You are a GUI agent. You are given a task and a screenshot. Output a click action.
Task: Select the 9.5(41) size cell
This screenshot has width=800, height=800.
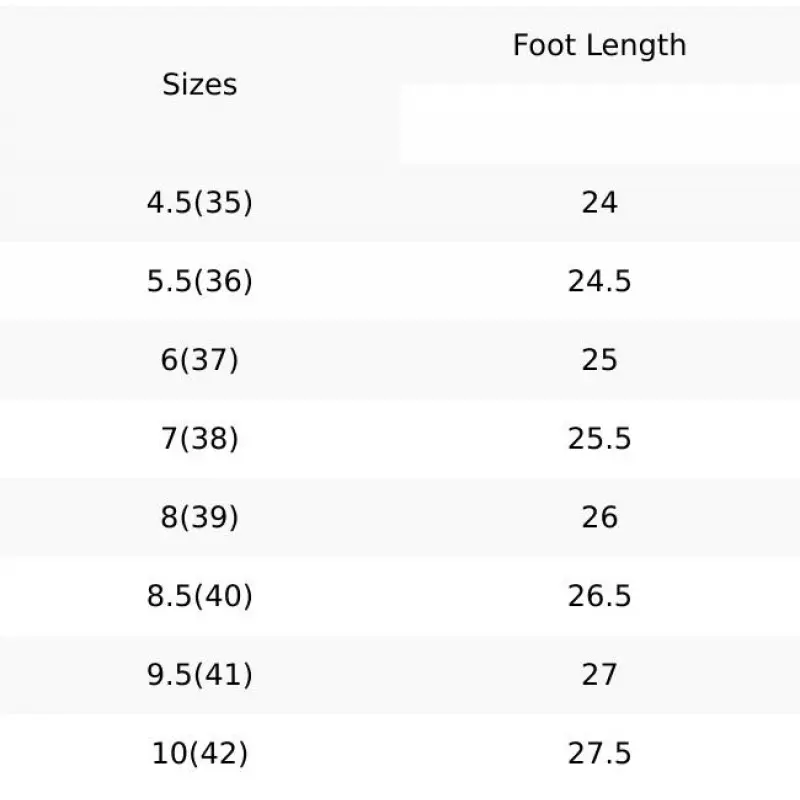tap(200, 675)
